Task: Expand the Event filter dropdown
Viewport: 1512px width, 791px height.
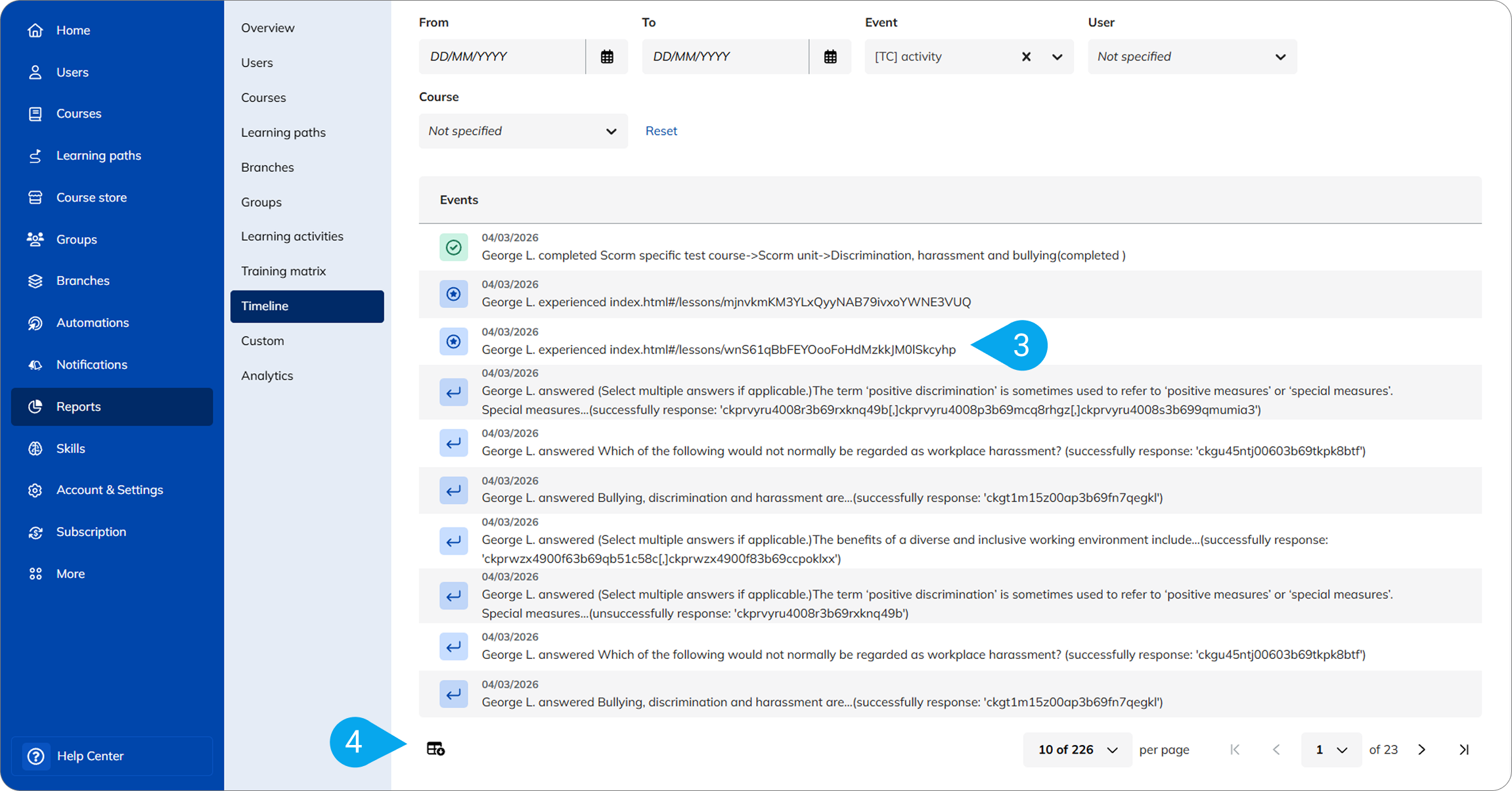Action: point(1057,56)
